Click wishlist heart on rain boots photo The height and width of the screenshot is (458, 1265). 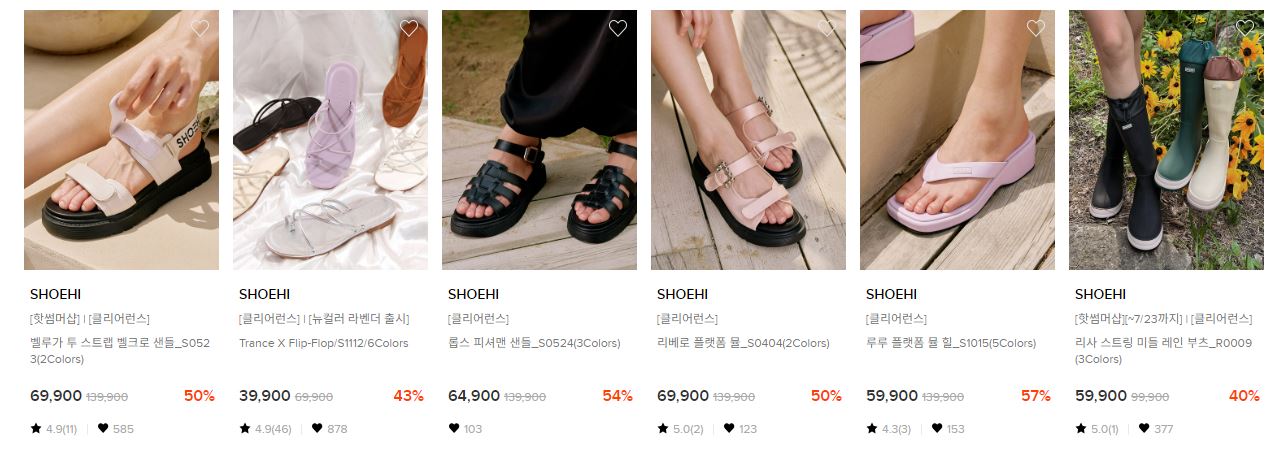1245,28
